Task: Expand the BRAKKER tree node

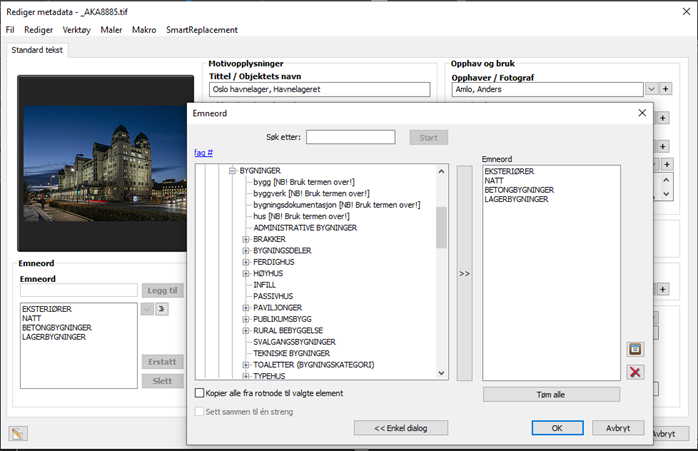Action: 245,240
